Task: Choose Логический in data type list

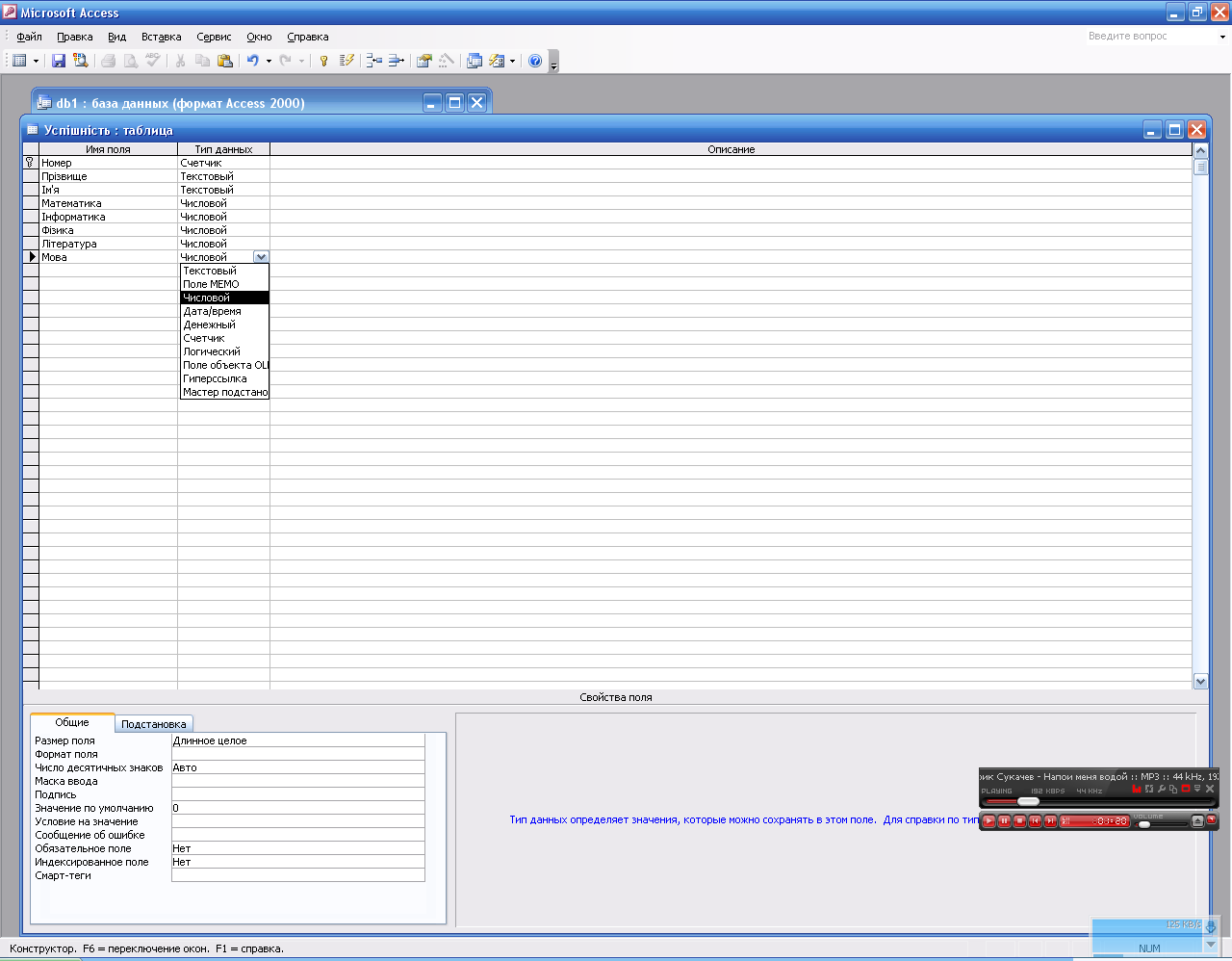Action: (224, 351)
